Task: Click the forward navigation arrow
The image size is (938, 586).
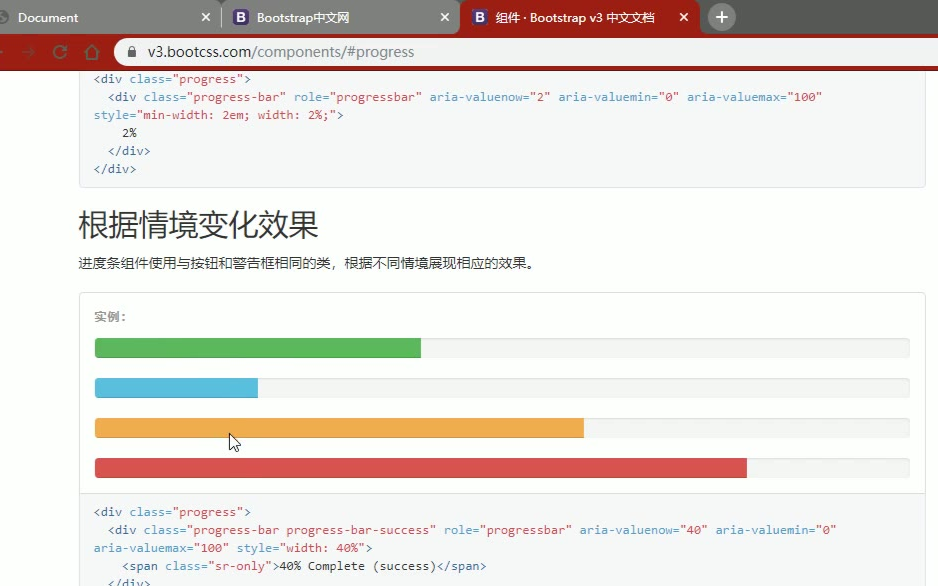Action: [28, 52]
